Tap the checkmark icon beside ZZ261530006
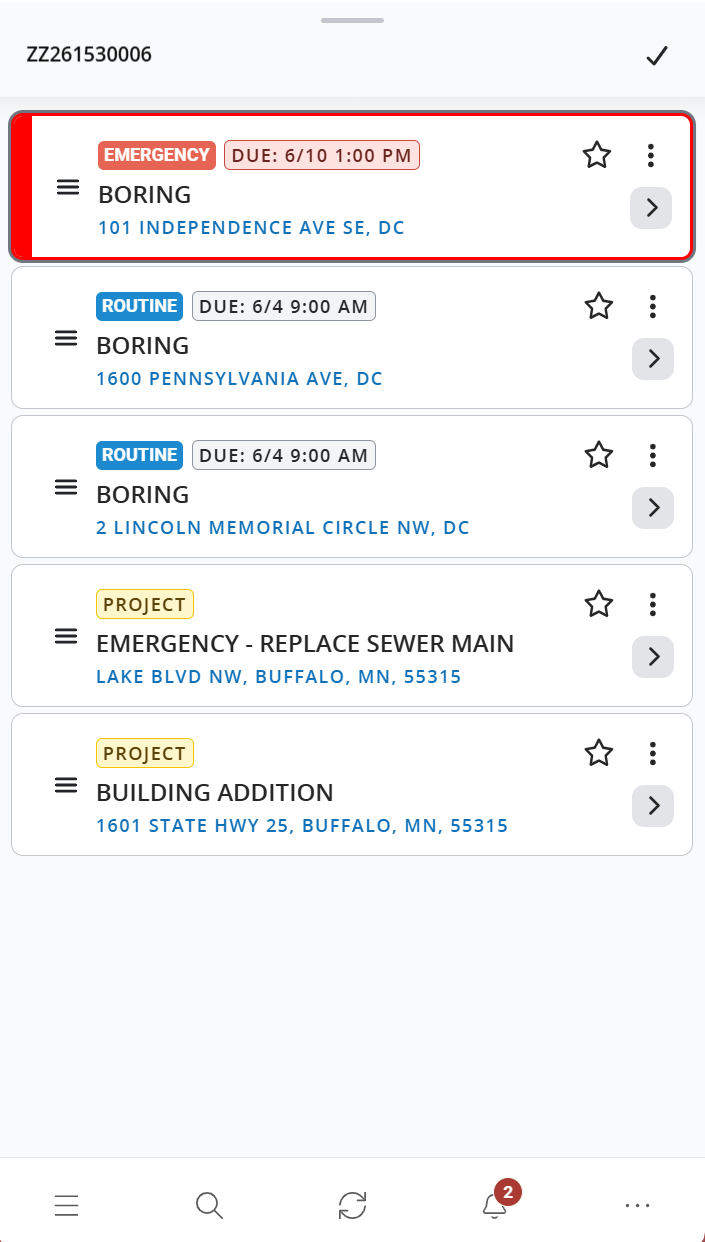This screenshot has width=705, height=1242. coord(656,56)
